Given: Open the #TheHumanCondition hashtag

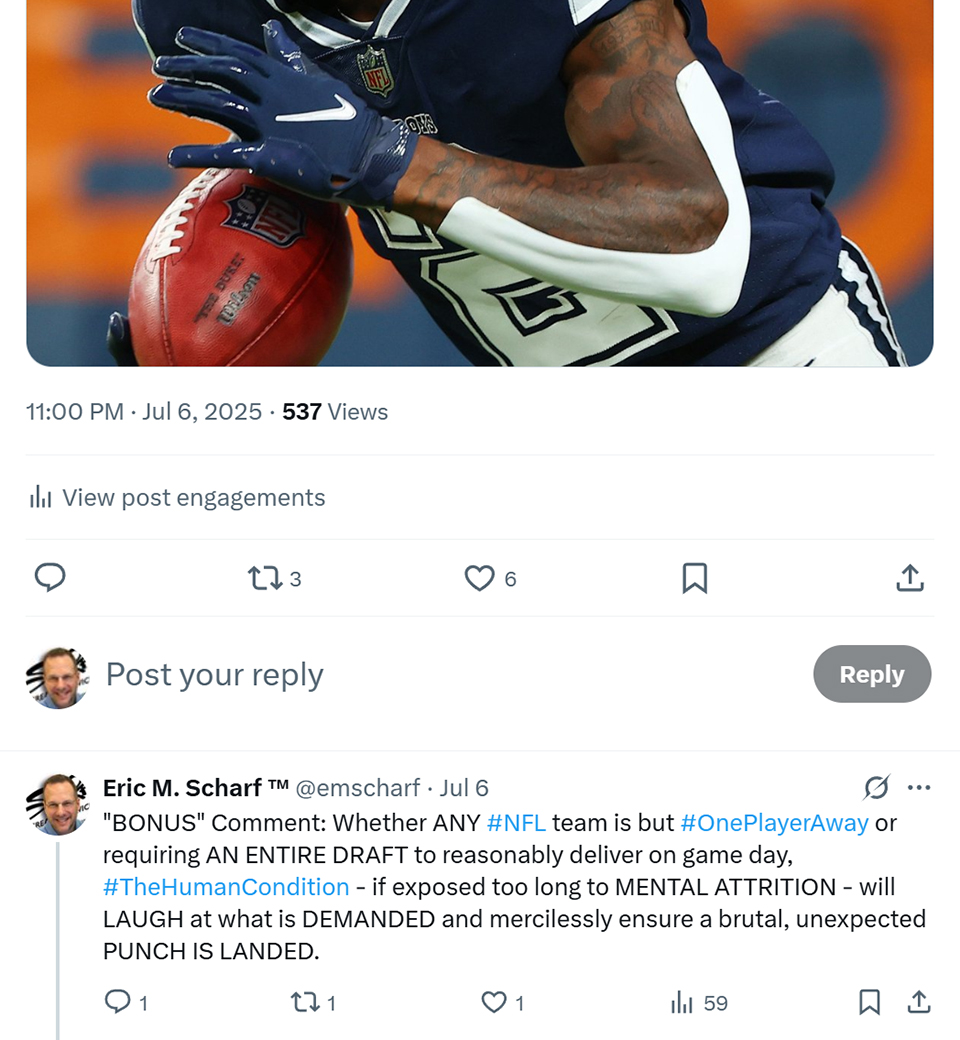Looking at the screenshot, I should [226, 887].
